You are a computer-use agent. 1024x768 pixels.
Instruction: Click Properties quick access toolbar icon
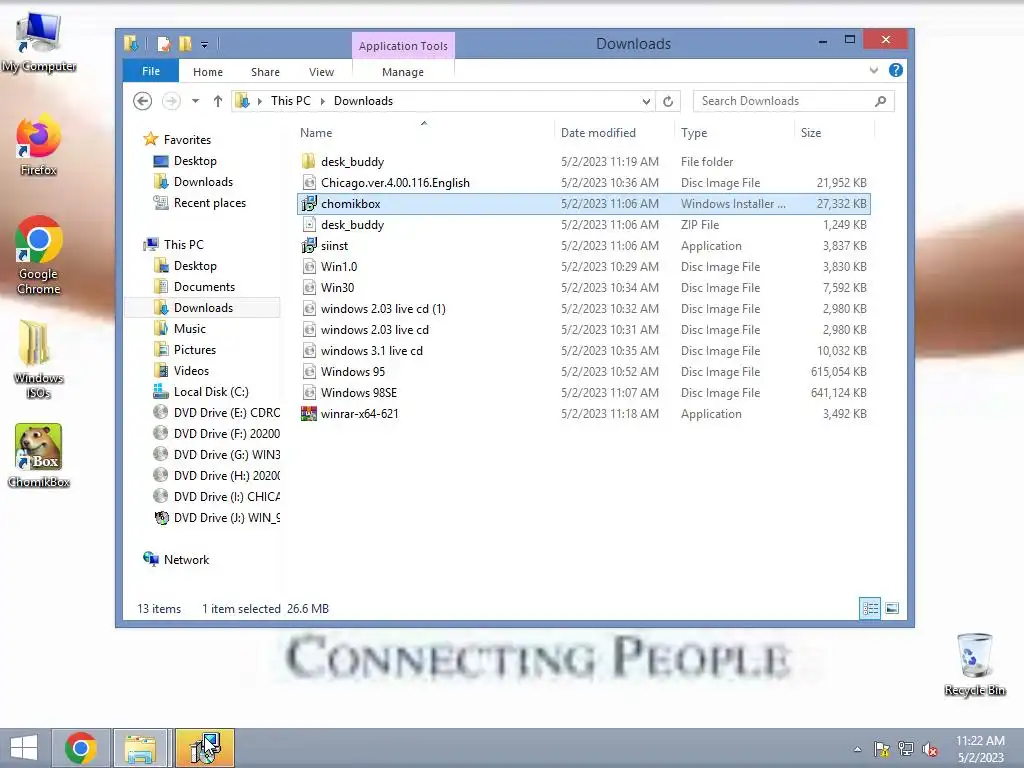(163, 44)
